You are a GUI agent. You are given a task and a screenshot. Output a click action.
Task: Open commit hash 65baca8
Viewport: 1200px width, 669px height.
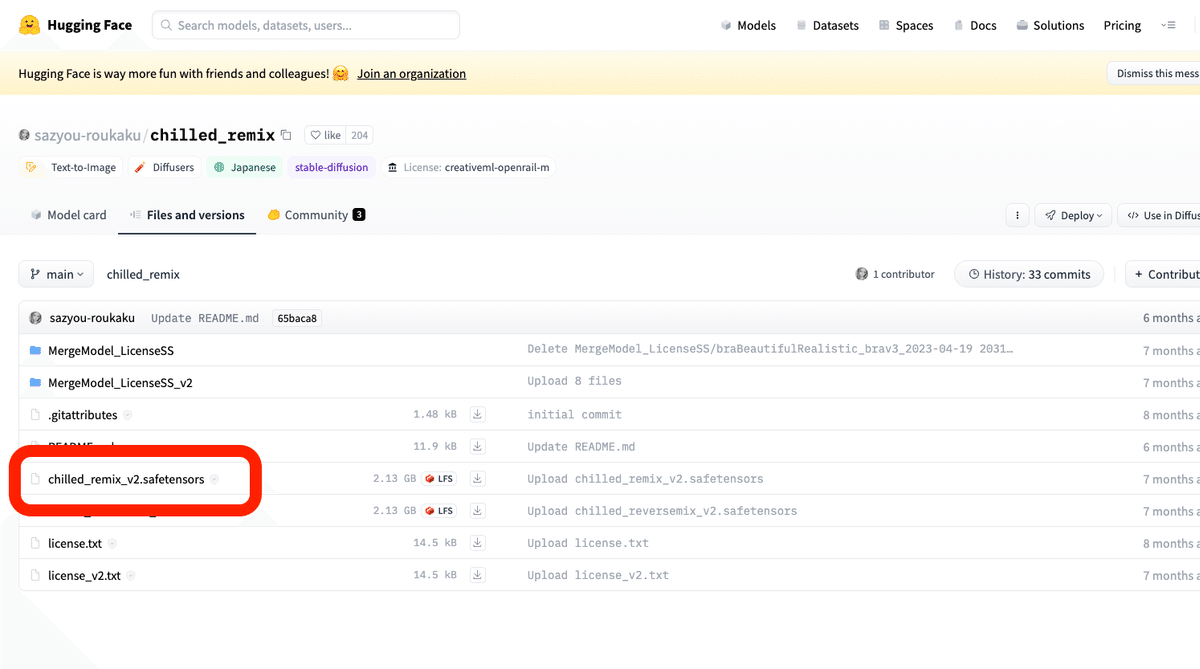pos(297,318)
